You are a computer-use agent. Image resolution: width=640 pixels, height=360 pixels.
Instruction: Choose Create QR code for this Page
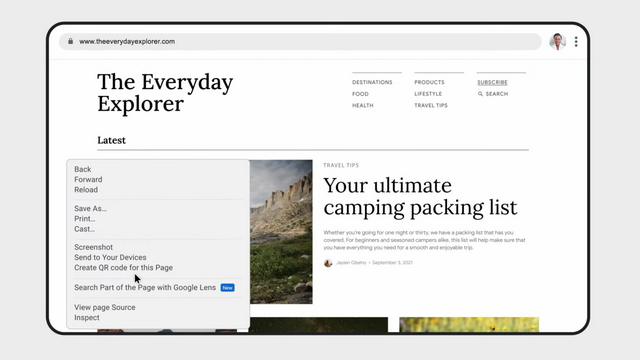pyautogui.click(x=123, y=268)
